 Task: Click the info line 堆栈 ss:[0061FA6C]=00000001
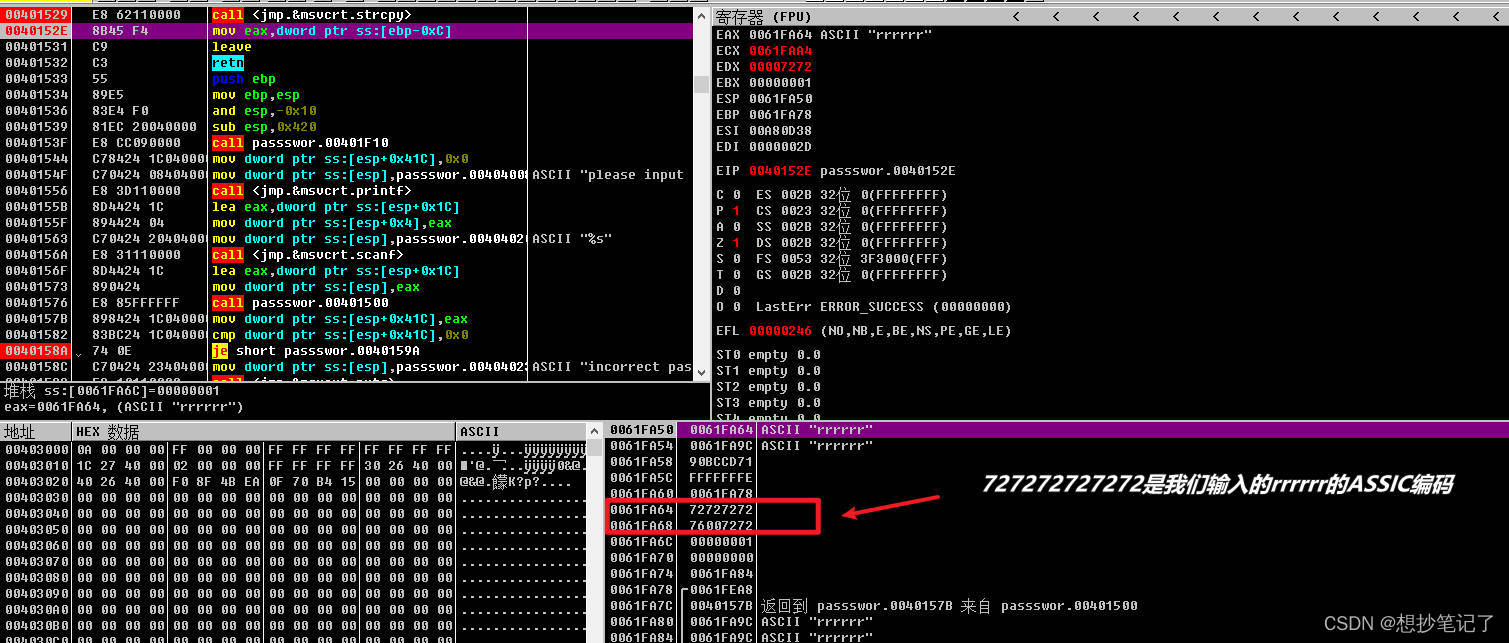pos(112,391)
